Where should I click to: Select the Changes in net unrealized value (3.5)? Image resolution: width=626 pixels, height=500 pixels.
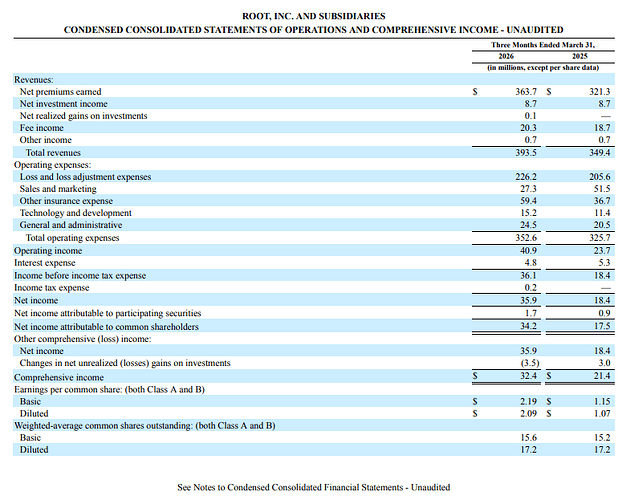(x=529, y=363)
